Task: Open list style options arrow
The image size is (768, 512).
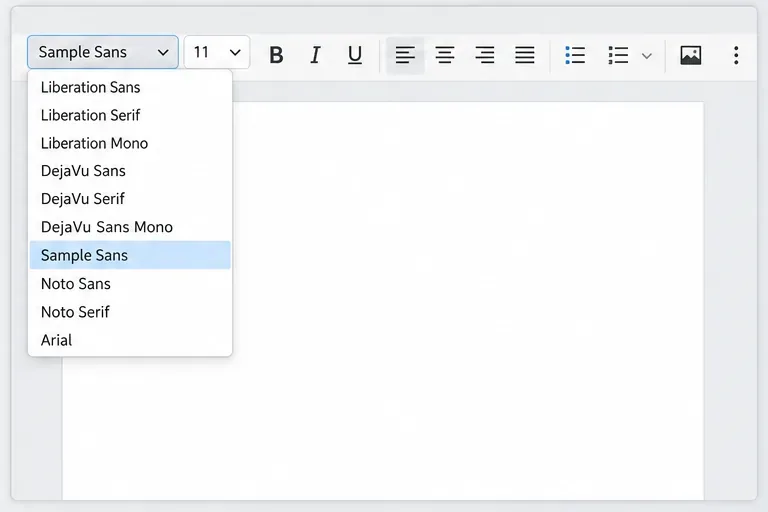Action: pyautogui.click(x=647, y=56)
